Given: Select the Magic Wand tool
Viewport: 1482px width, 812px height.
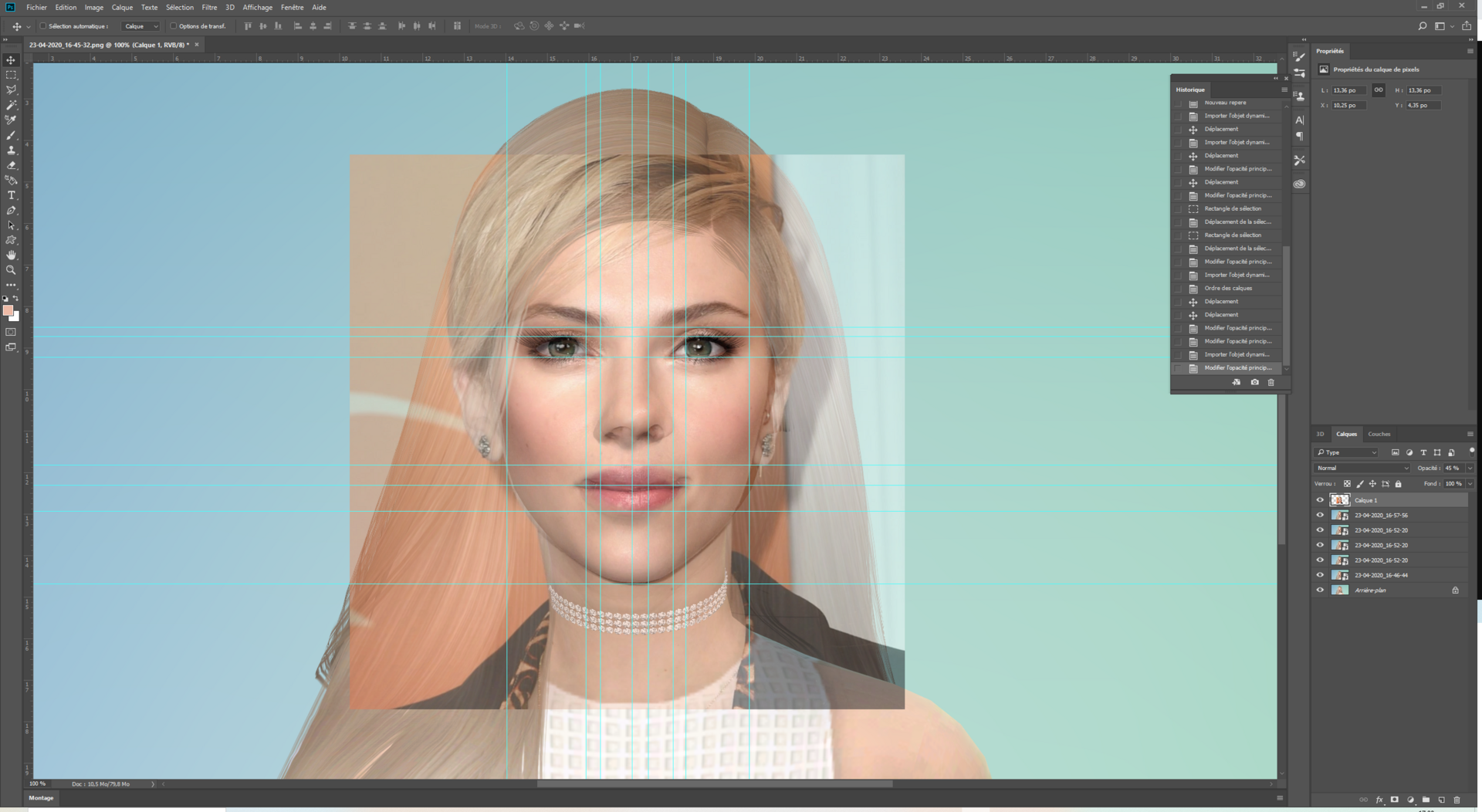Looking at the screenshot, I should [11, 105].
